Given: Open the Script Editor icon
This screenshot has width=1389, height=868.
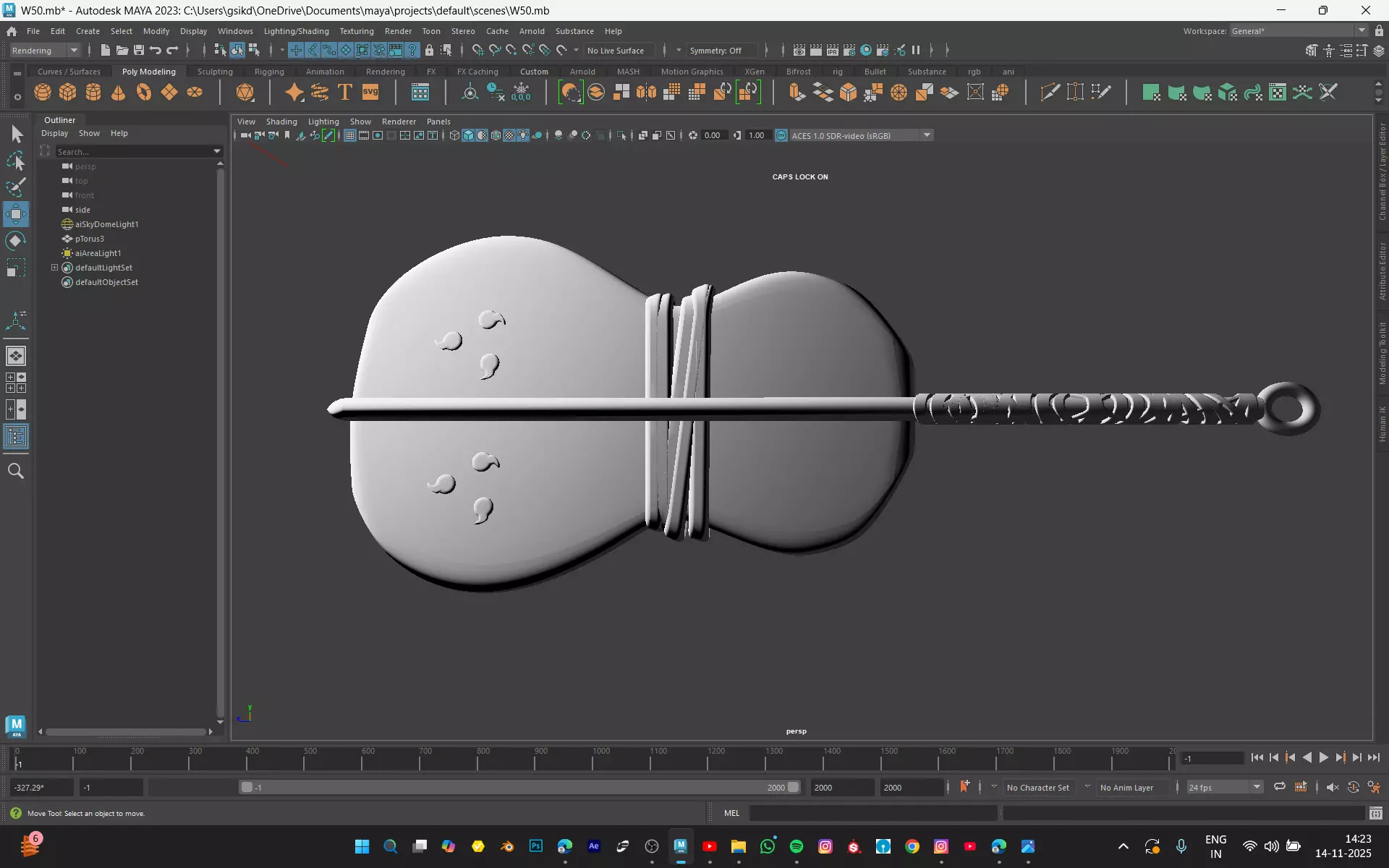Looking at the screenshot, I should [x=1375, y=814].
